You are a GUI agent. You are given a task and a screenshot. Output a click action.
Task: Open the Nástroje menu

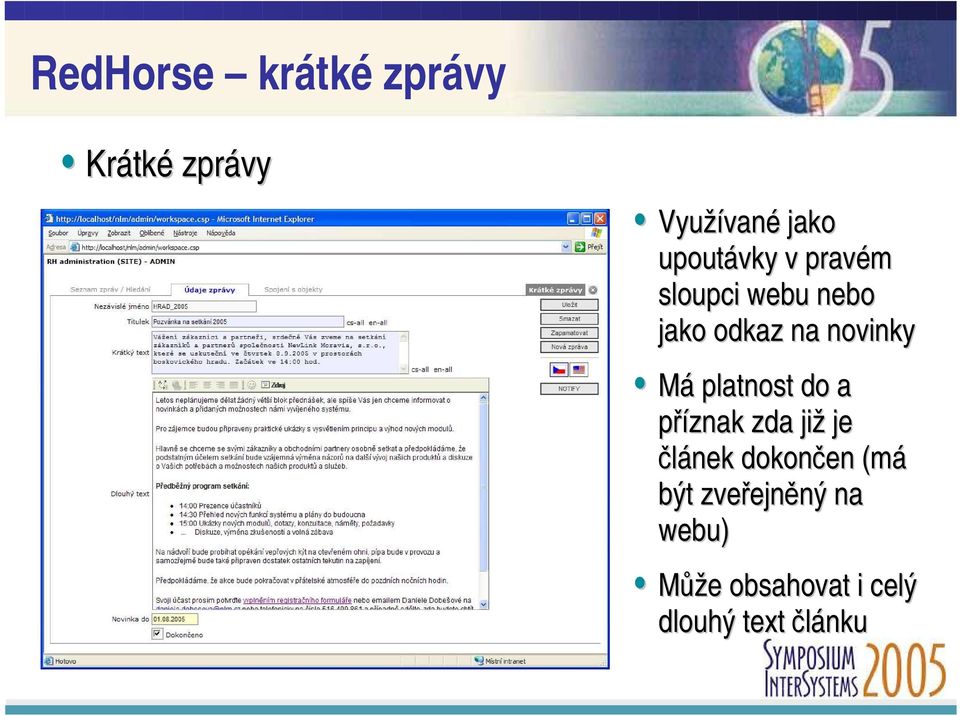coord(185,233)
